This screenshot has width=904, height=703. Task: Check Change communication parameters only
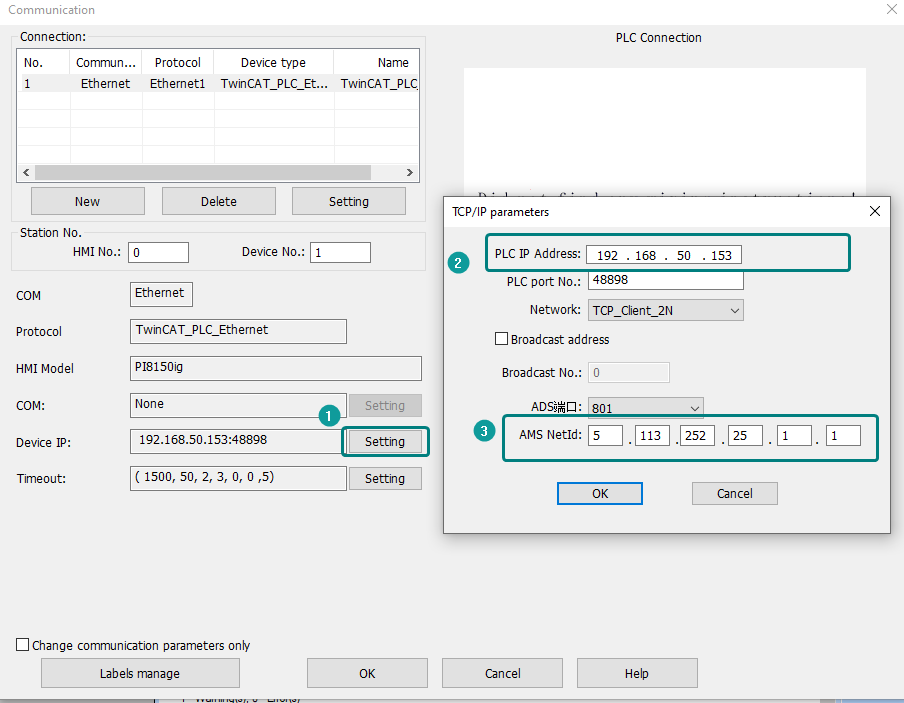click(x=23, y=645)
